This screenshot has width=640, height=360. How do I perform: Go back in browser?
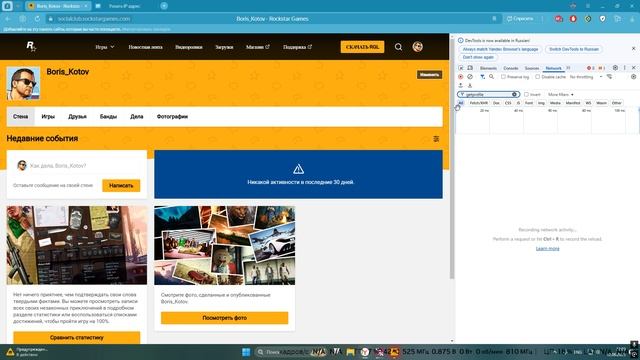point(8,19)
